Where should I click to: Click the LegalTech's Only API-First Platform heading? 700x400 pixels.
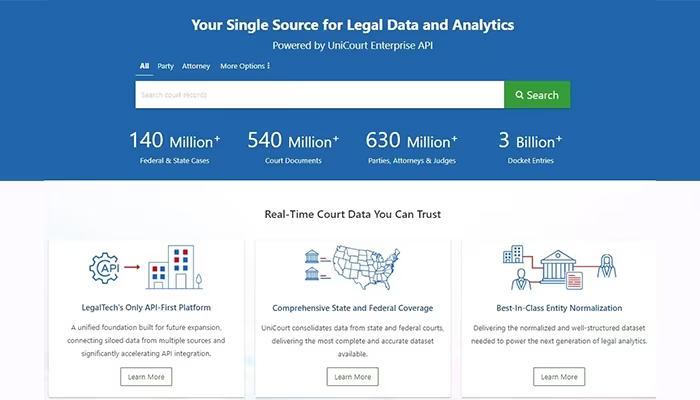tap(146, 308)
